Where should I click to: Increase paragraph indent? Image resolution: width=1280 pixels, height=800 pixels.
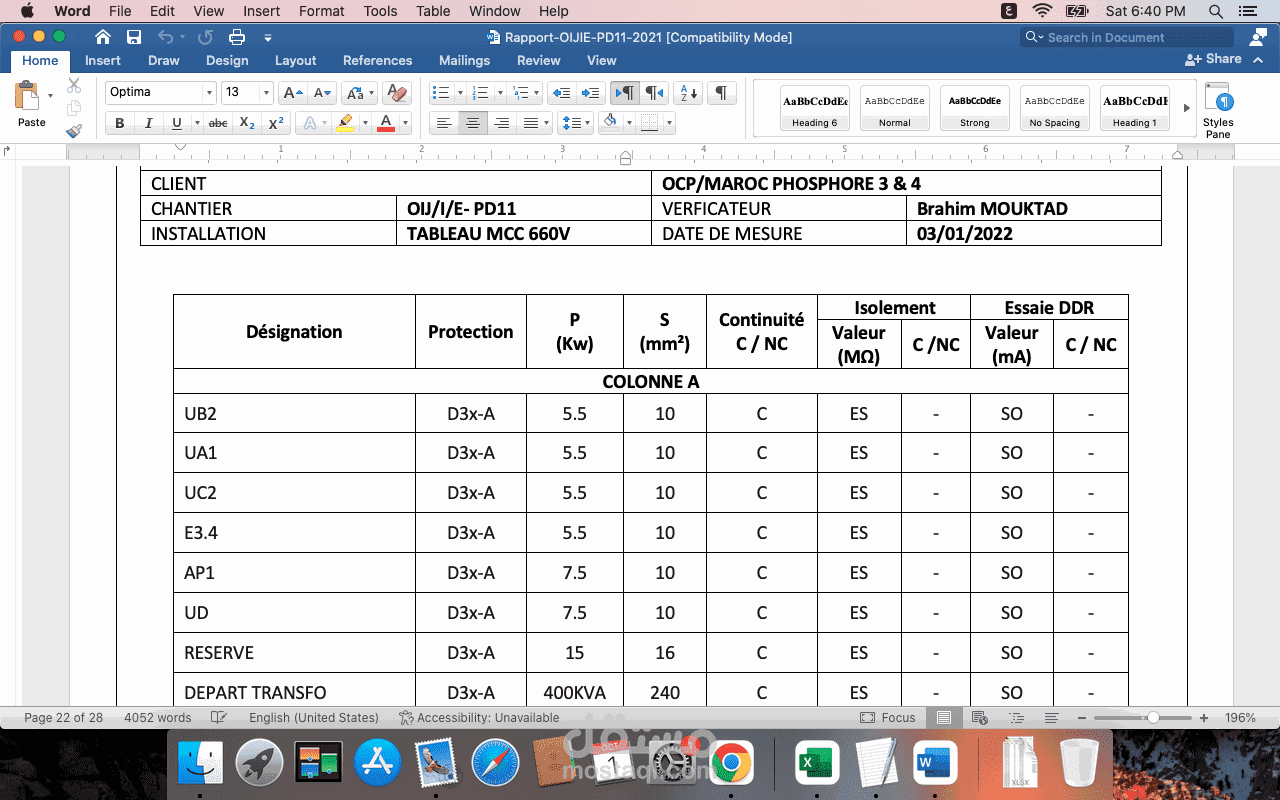(x=591, y=93)
